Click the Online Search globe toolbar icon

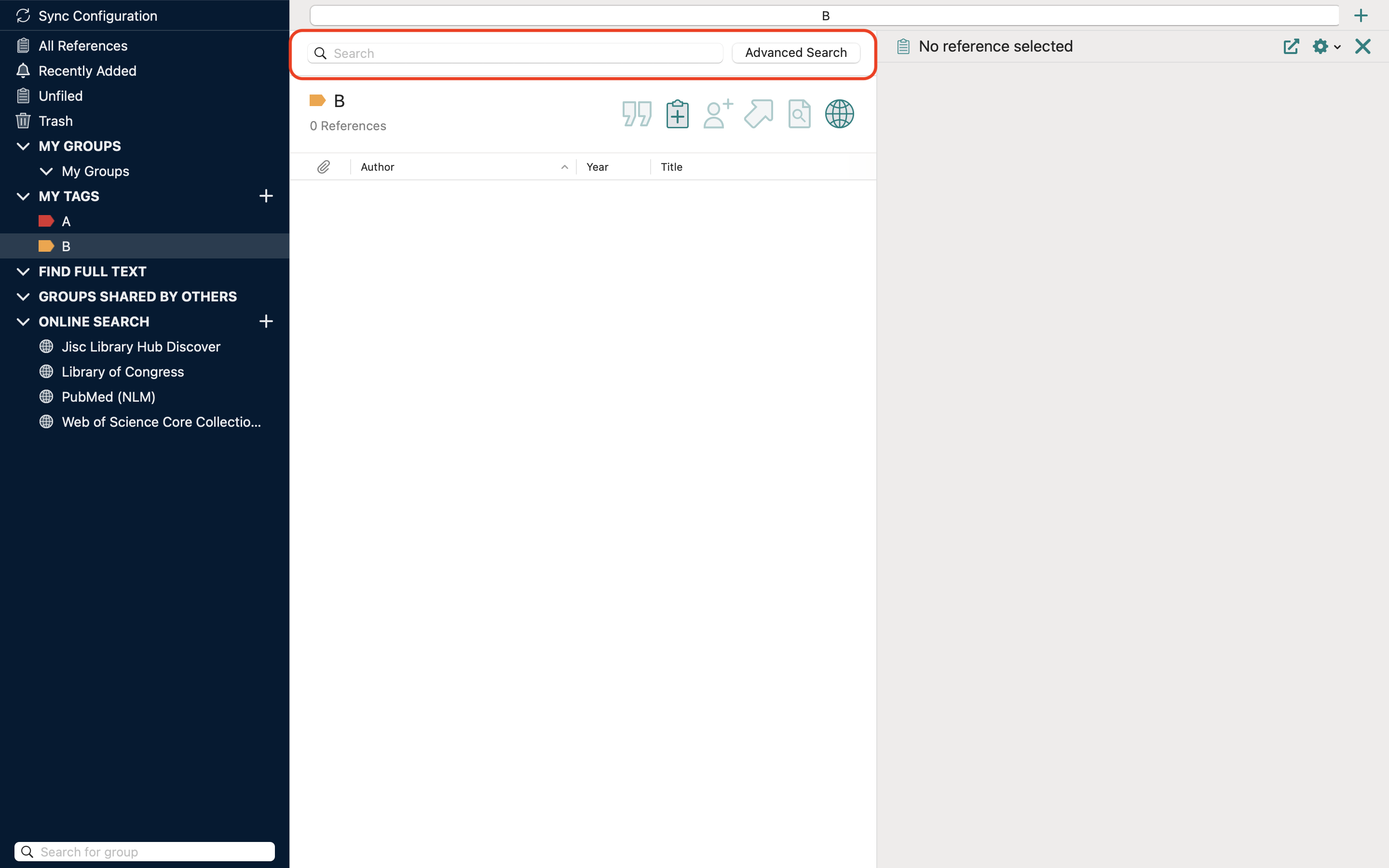click(839, 114)
